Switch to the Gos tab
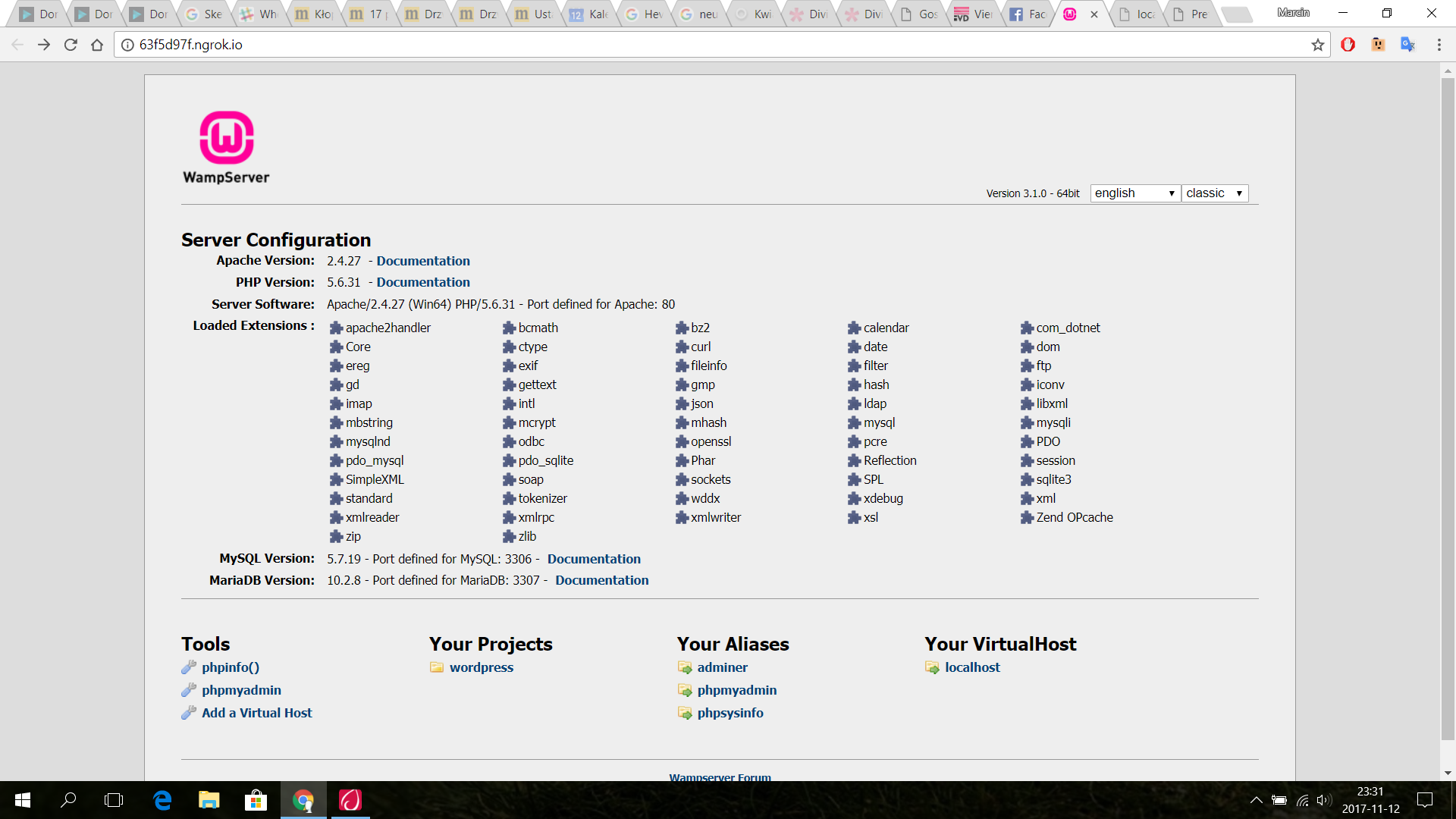 coord(919,14)
